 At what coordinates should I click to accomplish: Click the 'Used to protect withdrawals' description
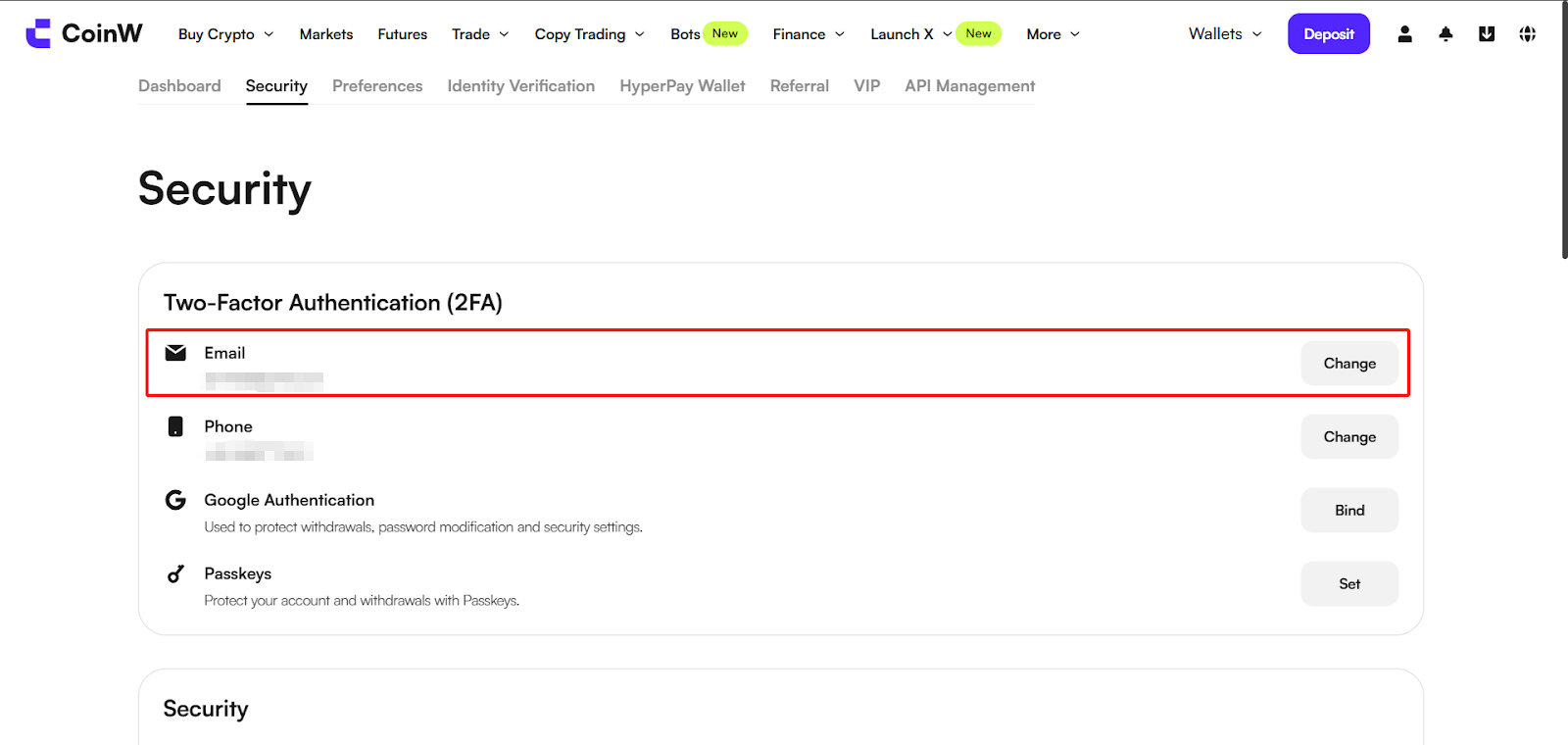(423, 527)
